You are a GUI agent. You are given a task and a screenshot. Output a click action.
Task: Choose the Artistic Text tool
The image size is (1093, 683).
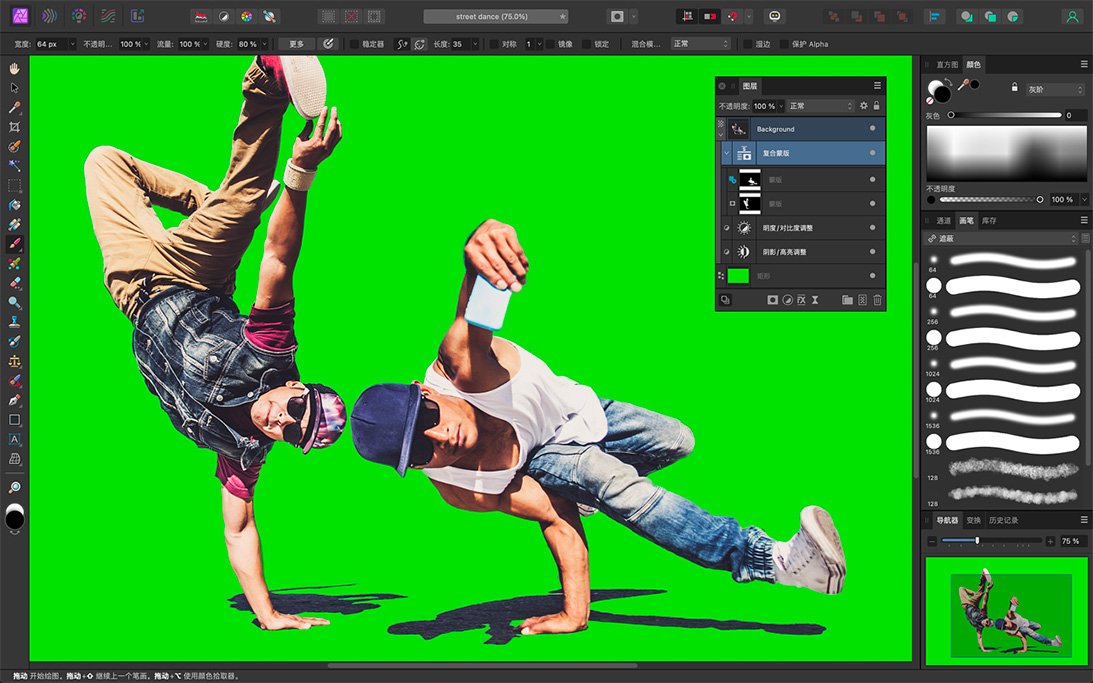(x=14, y=439)
